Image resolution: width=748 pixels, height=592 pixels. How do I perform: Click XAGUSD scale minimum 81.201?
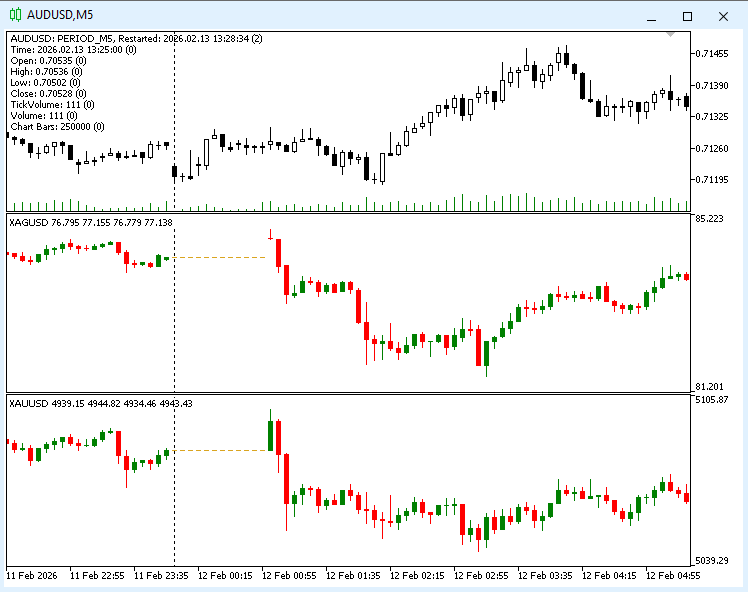pos(709,386)
